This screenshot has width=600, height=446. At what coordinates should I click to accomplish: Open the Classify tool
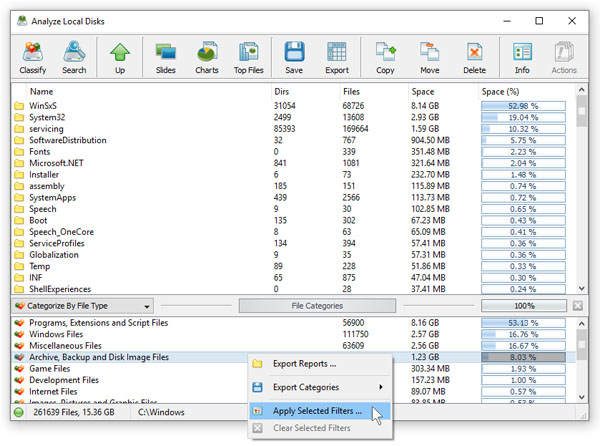click(33, 58)
